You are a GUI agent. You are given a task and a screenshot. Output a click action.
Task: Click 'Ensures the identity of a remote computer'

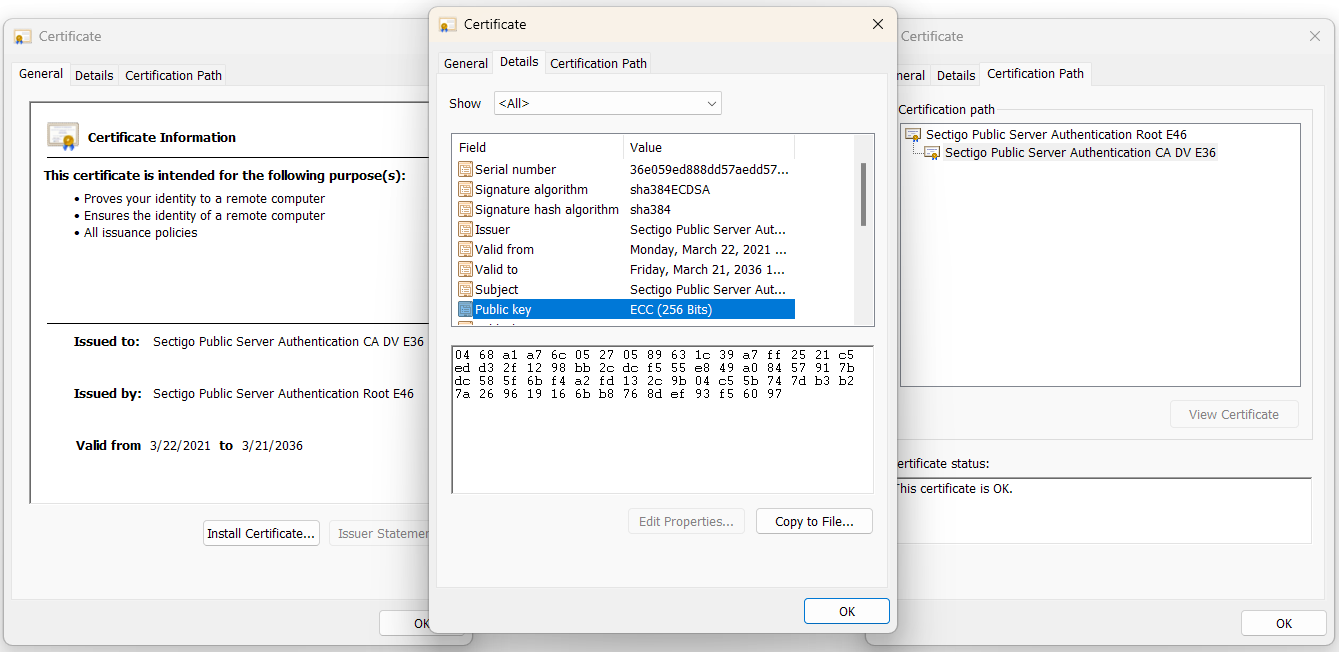(204, 216)
